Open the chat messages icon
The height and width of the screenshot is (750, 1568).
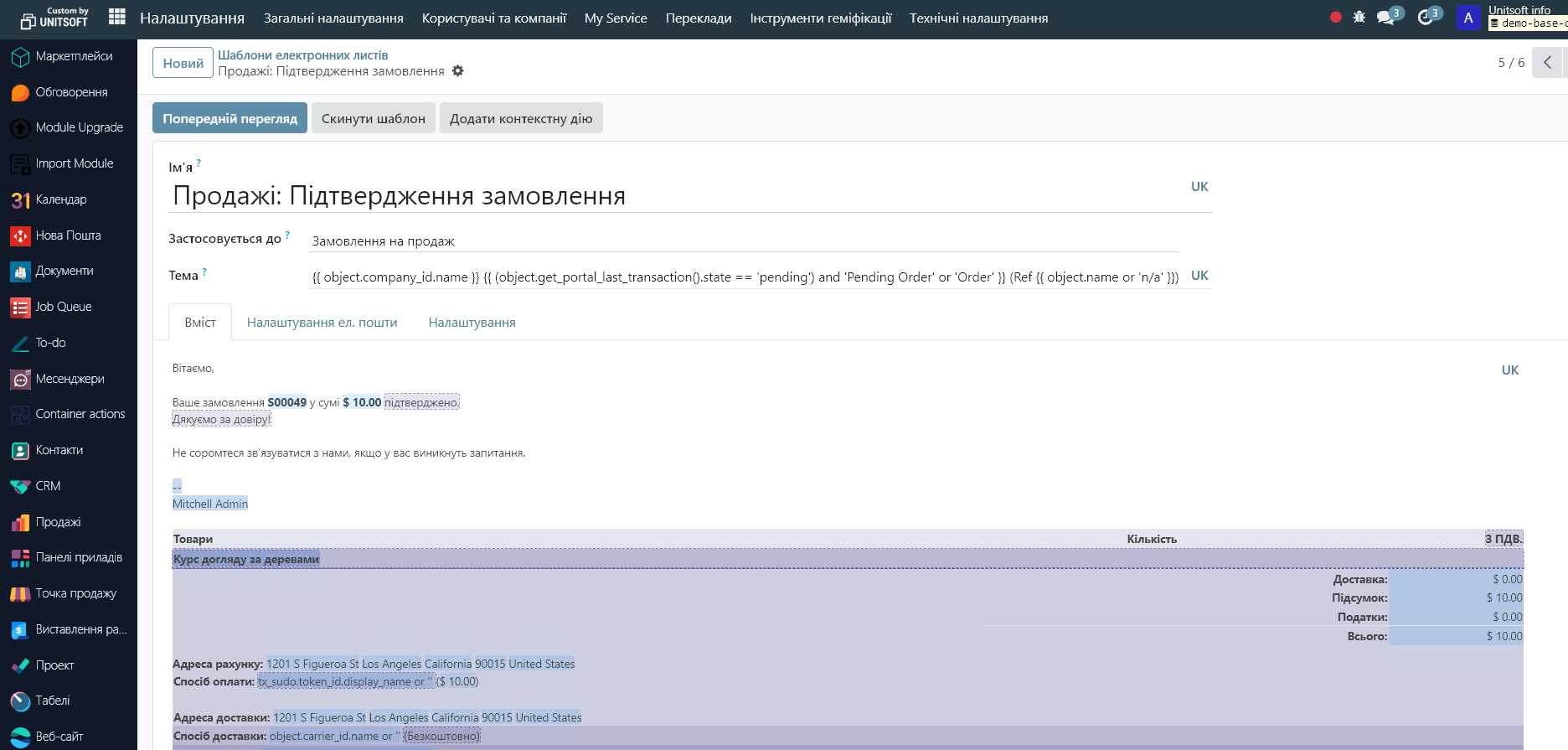click(1386, 18)
